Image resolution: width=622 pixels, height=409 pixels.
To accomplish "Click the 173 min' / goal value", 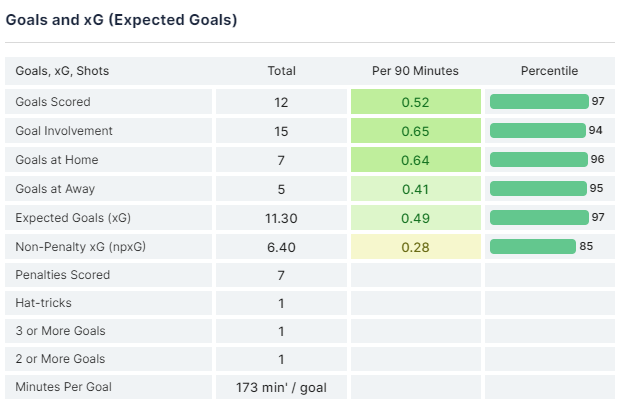I will pyautogui.click(x=281, y=387).
